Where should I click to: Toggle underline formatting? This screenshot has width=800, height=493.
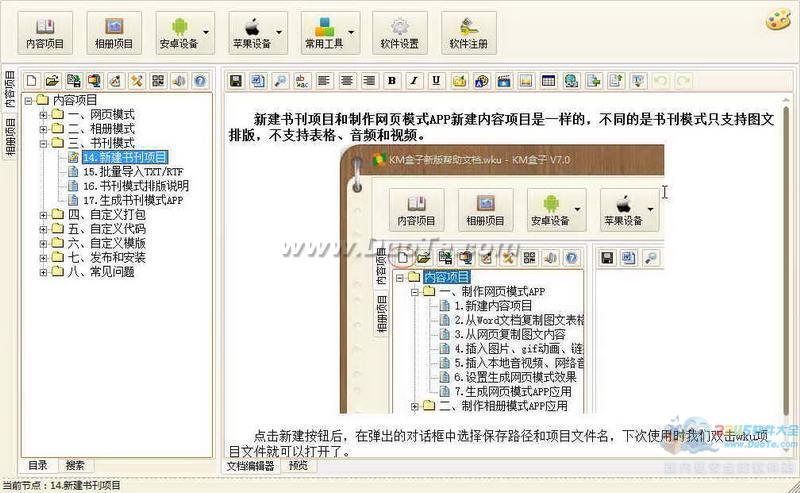click(436, 81)
